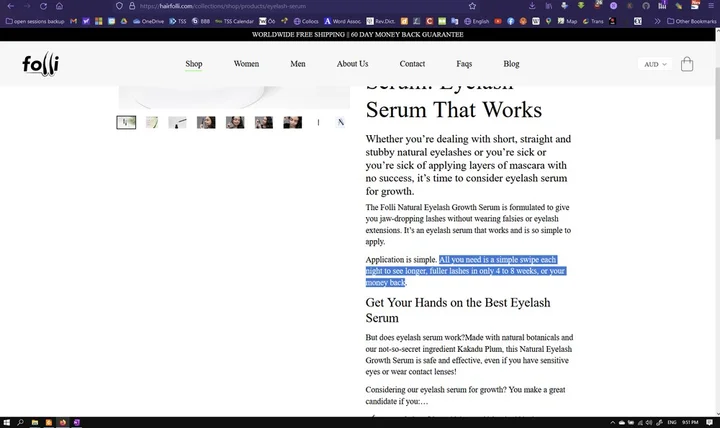Open the Google Maps pin bookmark

548,21
